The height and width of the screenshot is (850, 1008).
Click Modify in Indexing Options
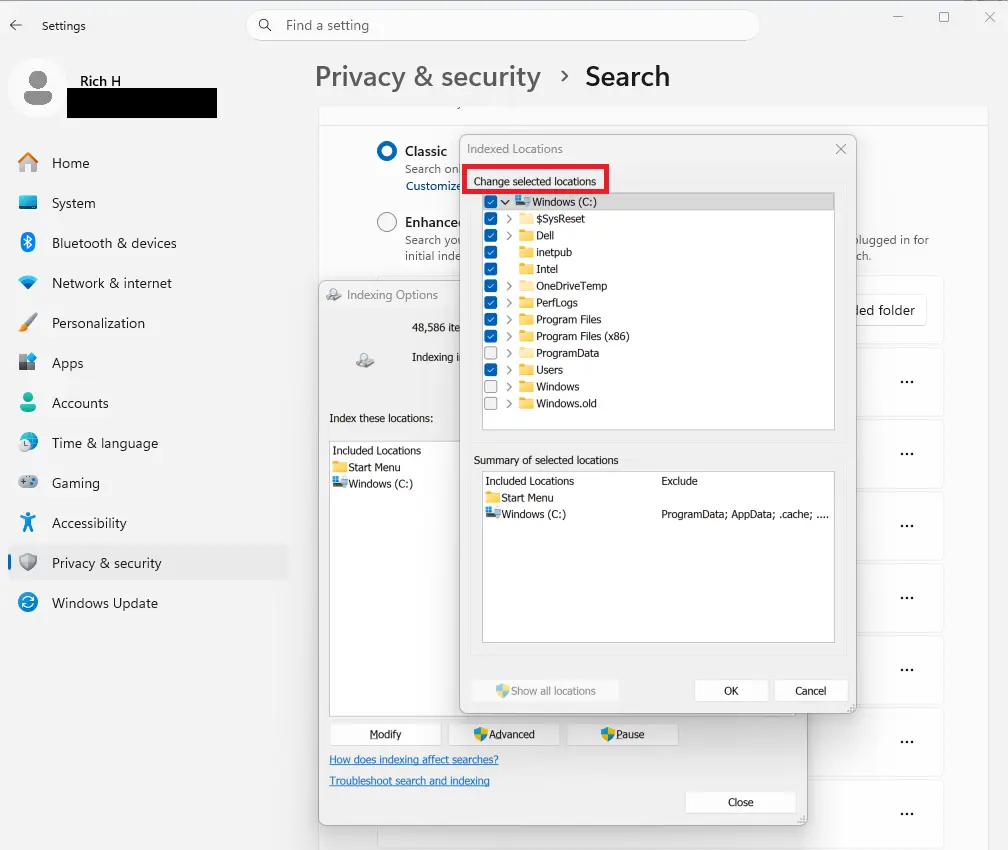coord(385,734)
